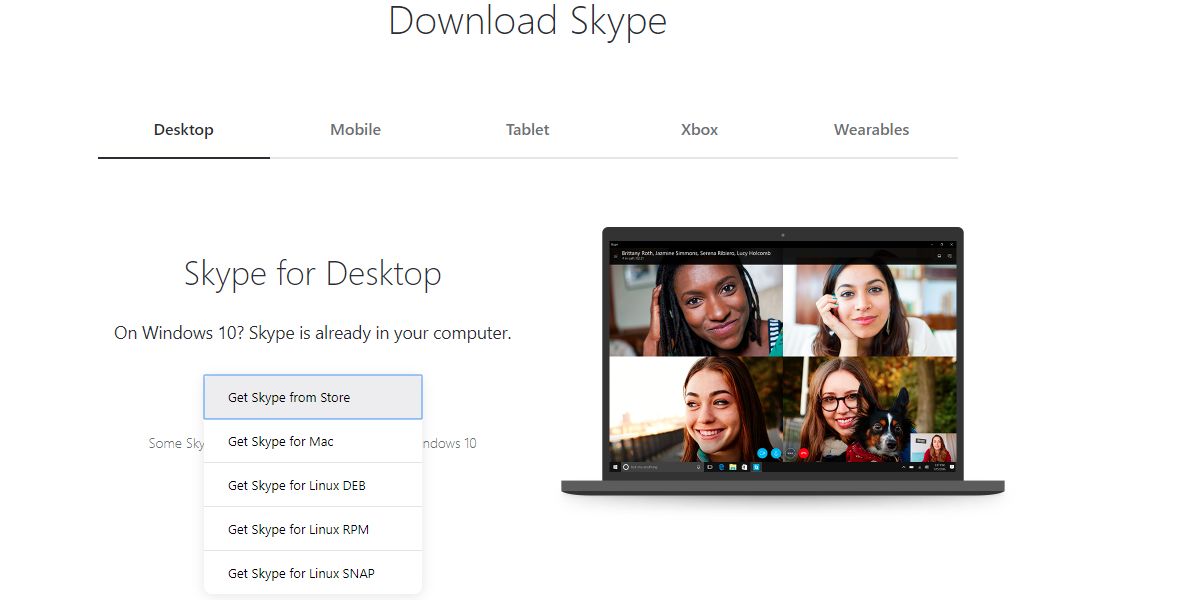Screen dimensions: 1200x600
Task: Click the laptop Skype call image
Action: [x=783, y=362]
